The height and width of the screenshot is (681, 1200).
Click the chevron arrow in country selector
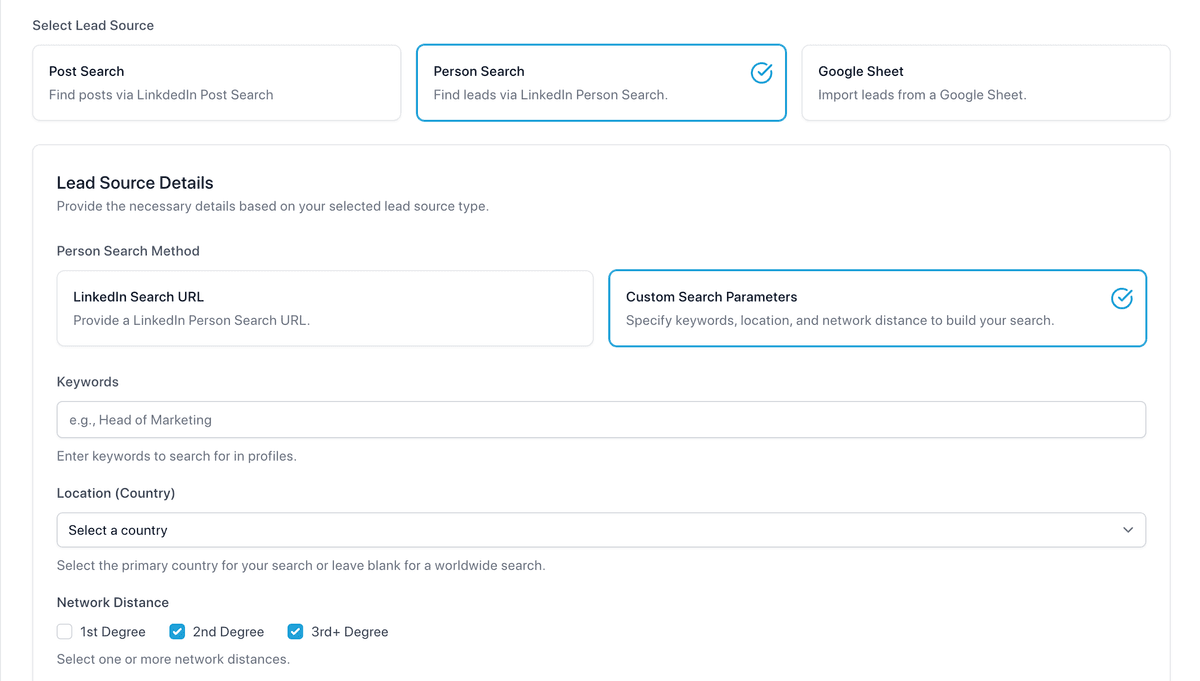[x=1128, y=530]
